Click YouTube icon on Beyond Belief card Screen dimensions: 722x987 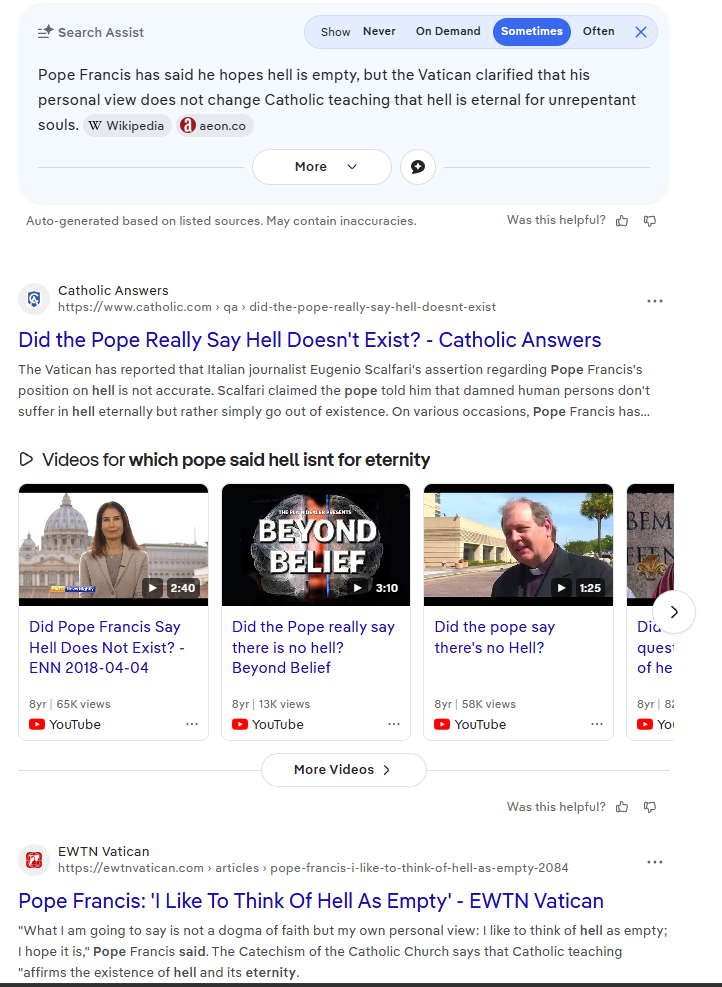click(240, 725)
